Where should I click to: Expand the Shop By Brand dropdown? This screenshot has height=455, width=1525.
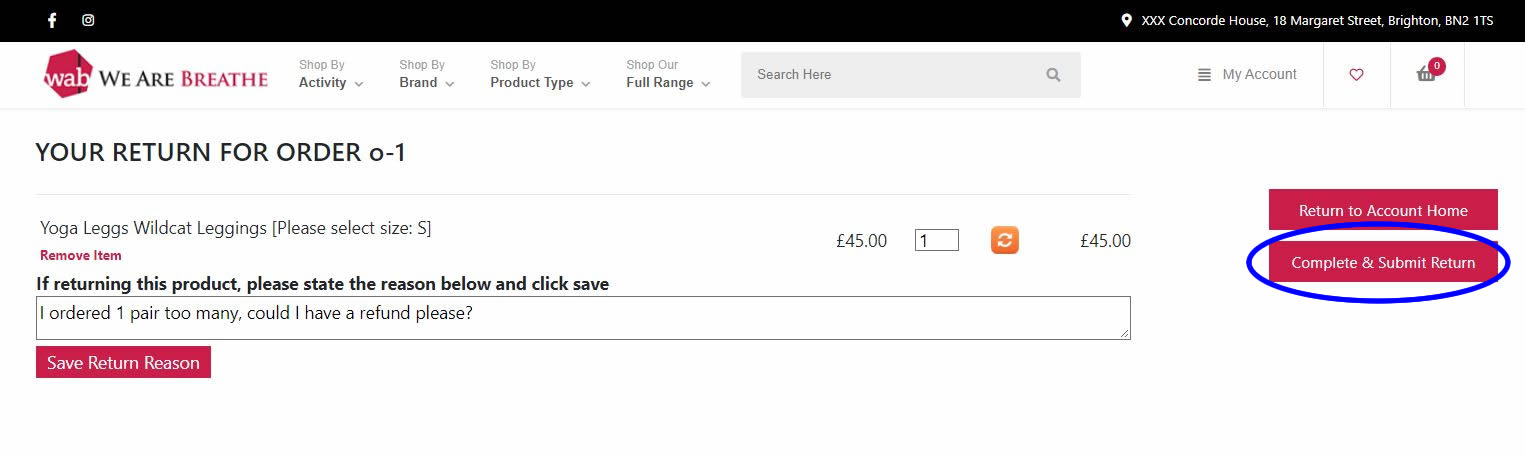pos(427,74)
